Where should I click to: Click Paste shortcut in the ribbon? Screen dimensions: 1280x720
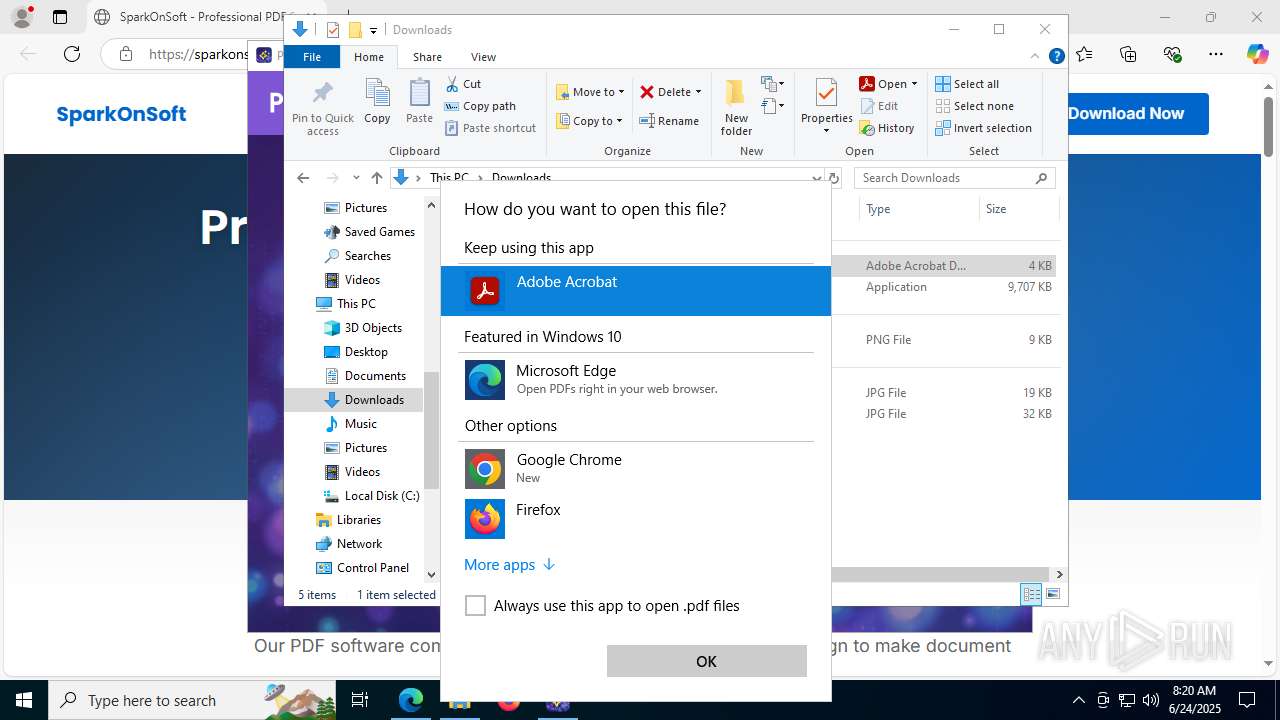coord(490,128)
